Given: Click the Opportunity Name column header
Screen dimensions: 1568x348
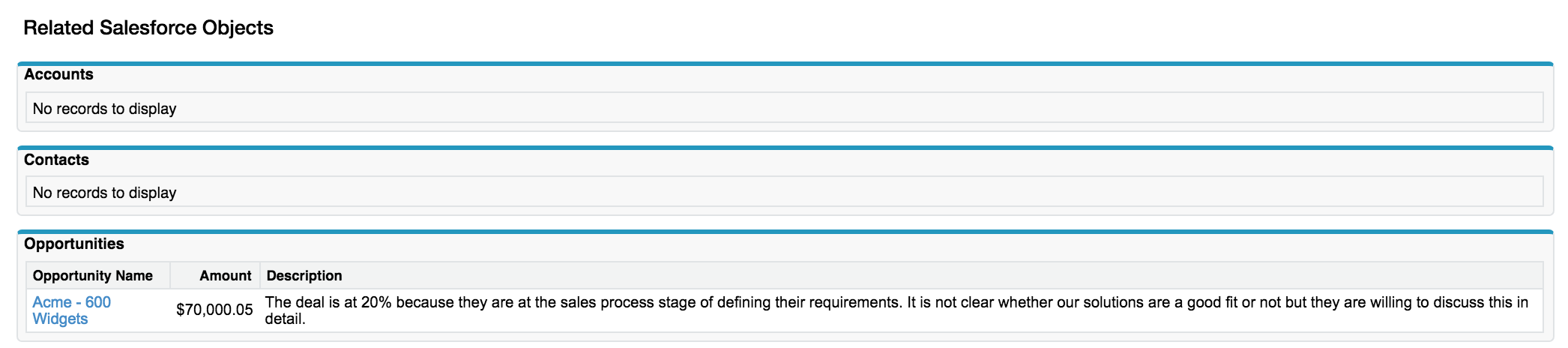Looking at the screenshot, I should click(92, 276).
